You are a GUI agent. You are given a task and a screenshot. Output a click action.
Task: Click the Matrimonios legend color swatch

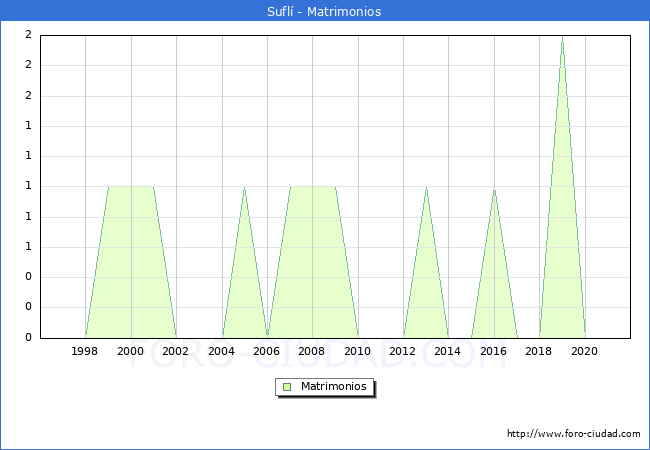(x=287, y=387)
